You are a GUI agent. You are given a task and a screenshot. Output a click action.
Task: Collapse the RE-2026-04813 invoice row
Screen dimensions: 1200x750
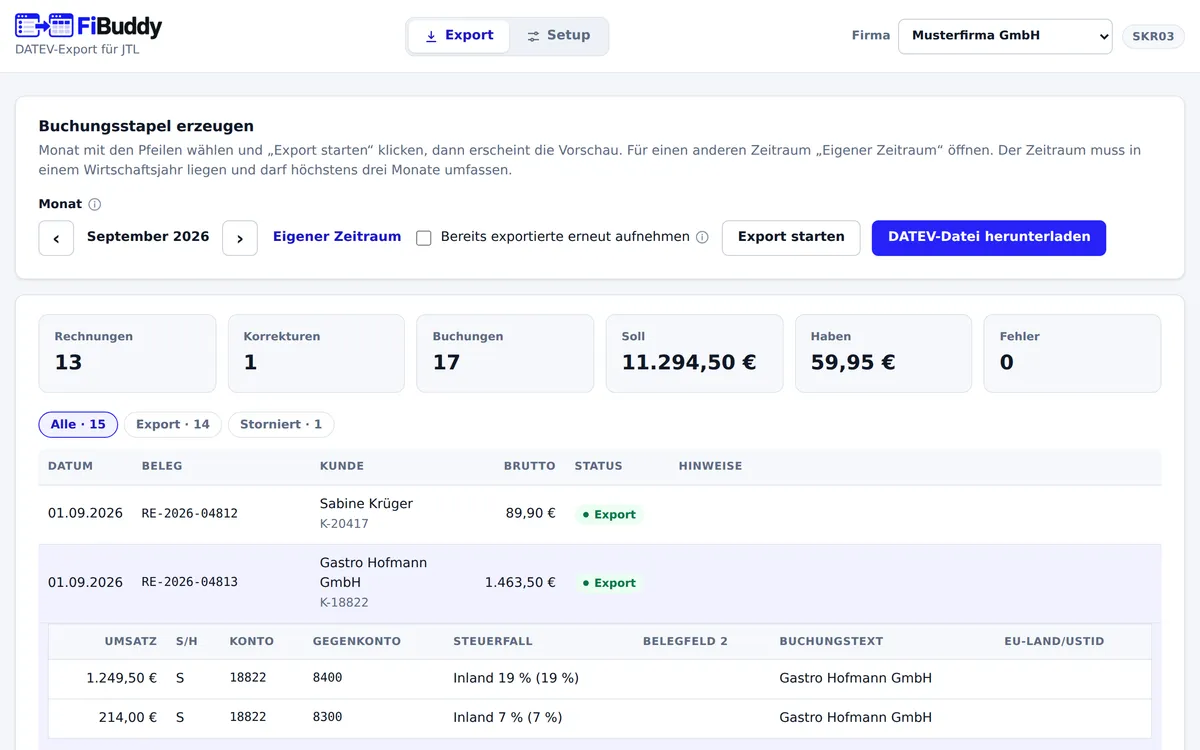[600, 583]
